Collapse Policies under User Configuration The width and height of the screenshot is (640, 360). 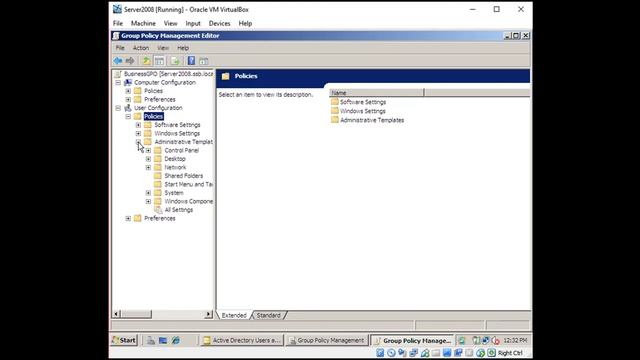(x=128, y=116)
